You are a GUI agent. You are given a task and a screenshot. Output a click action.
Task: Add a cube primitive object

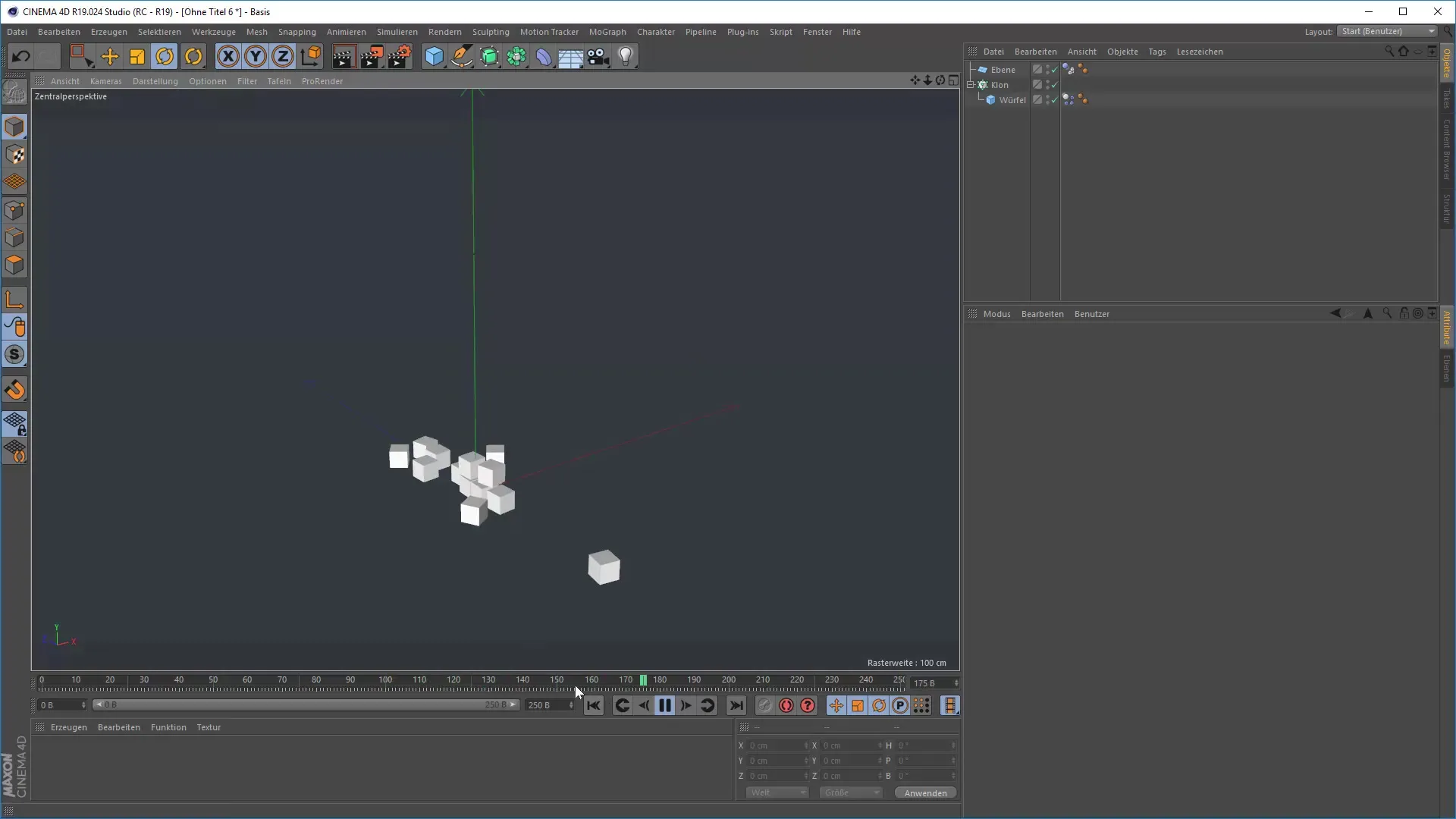pos(434,56)
